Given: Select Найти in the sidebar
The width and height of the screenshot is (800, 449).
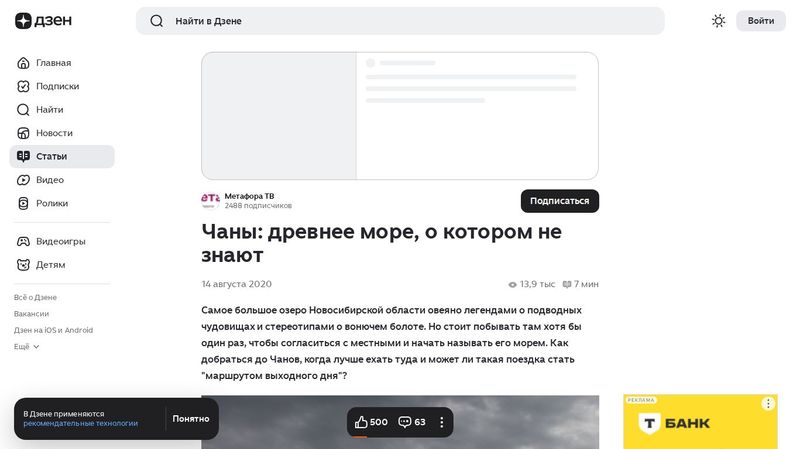Looking at the screenshot, I should pos(49,110).
